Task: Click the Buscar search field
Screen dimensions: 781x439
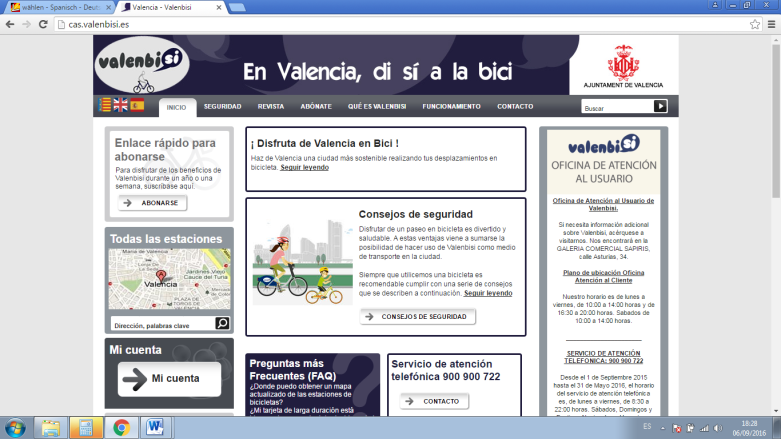Action: click(617, 107)
